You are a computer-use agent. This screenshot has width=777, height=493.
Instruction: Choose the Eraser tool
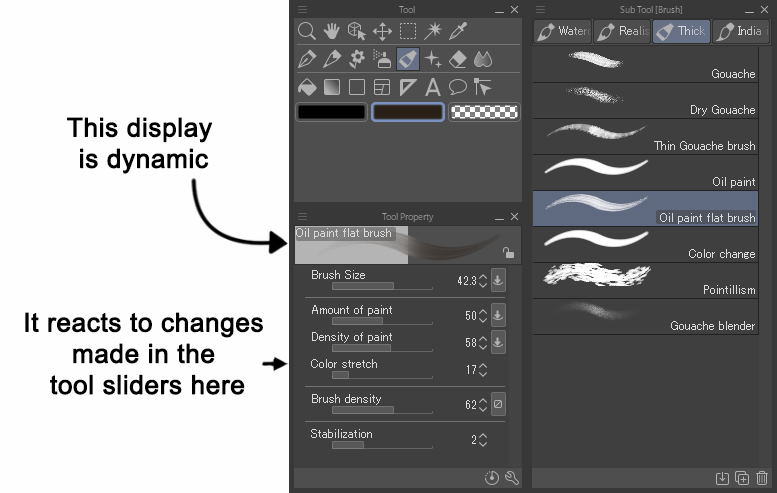click(x=458, y=59)
